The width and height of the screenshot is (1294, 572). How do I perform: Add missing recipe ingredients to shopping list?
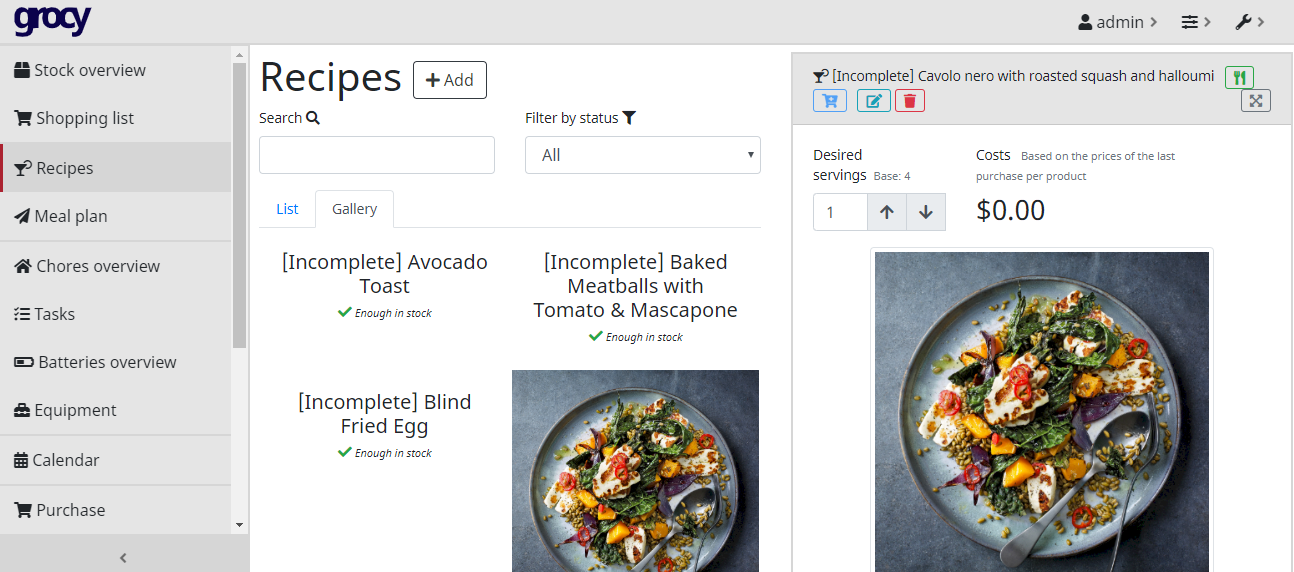pos(830,100)
